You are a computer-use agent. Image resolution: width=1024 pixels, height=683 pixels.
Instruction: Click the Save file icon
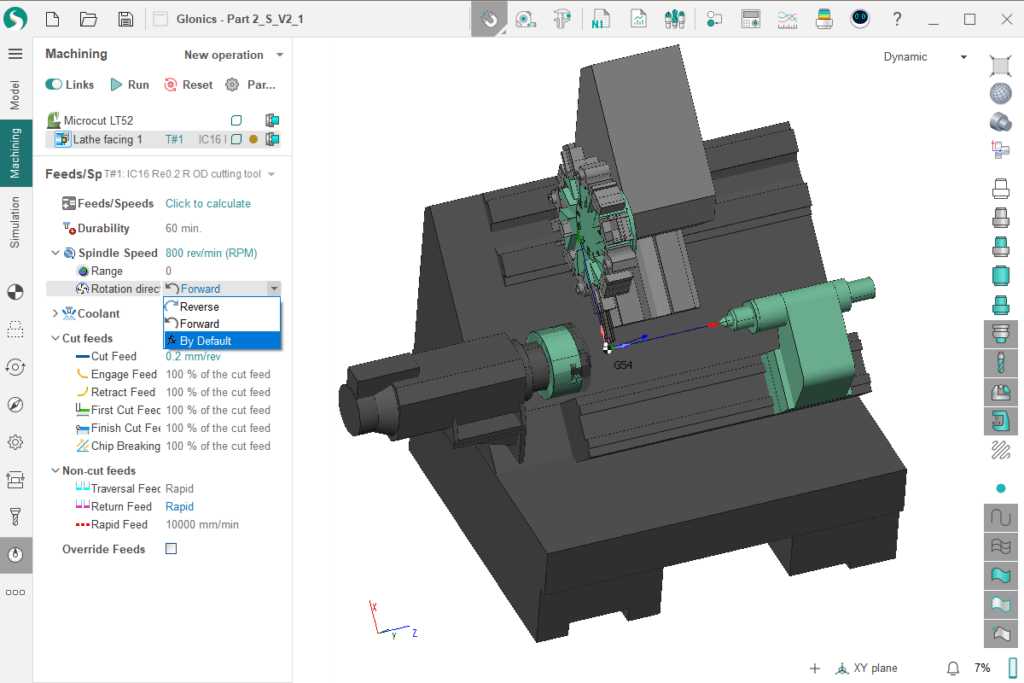[125, 19]
